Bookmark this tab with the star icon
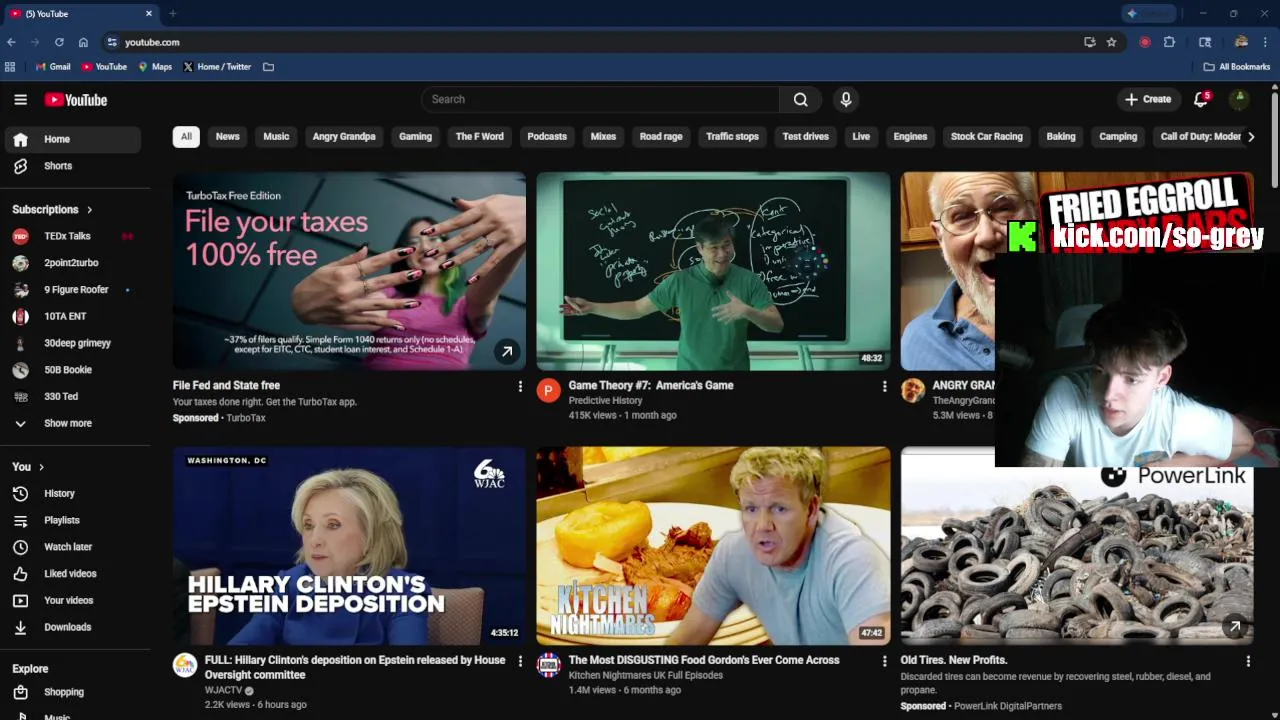 tap(1111, 42)
